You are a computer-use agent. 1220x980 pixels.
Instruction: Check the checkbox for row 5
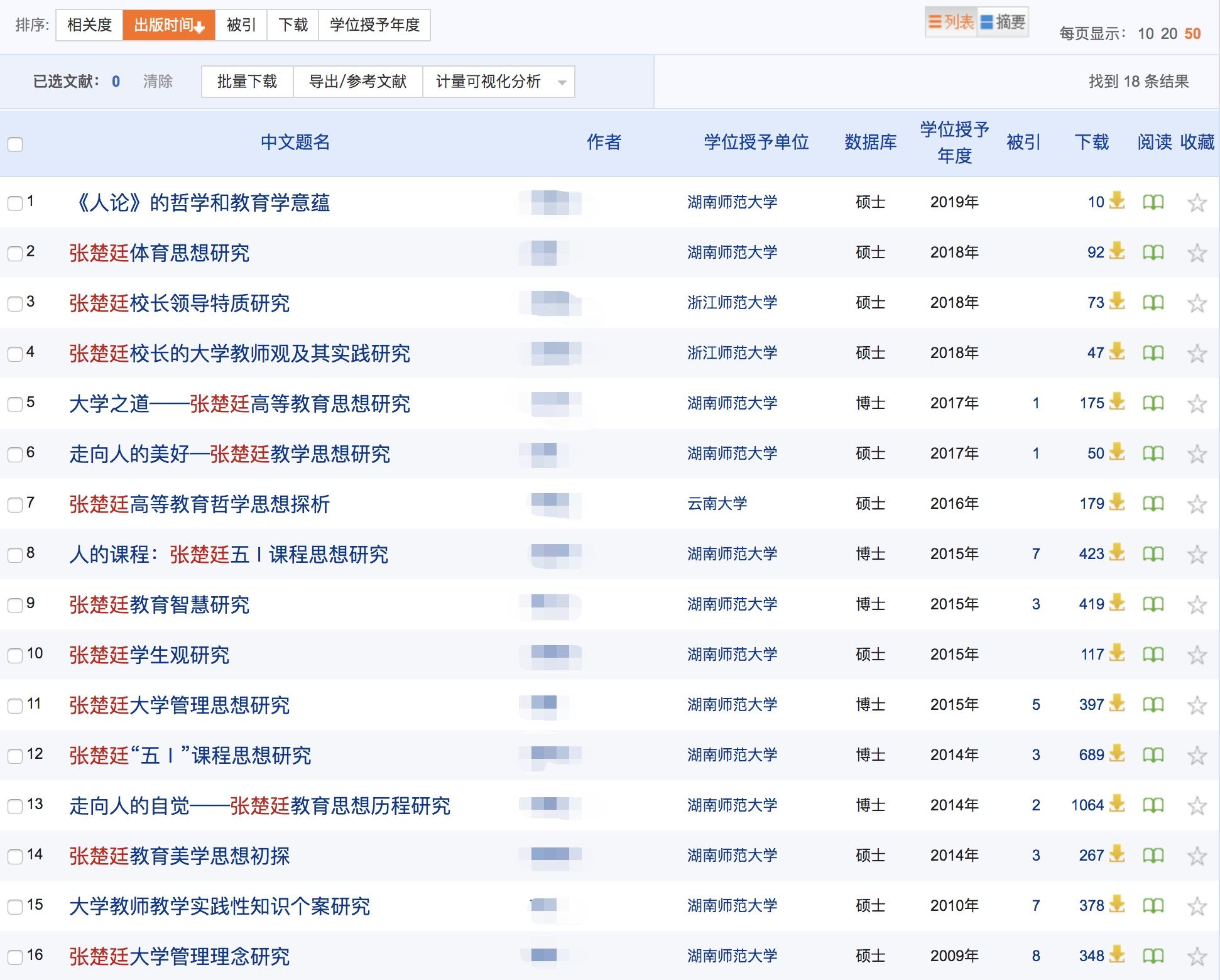point(15,403)
